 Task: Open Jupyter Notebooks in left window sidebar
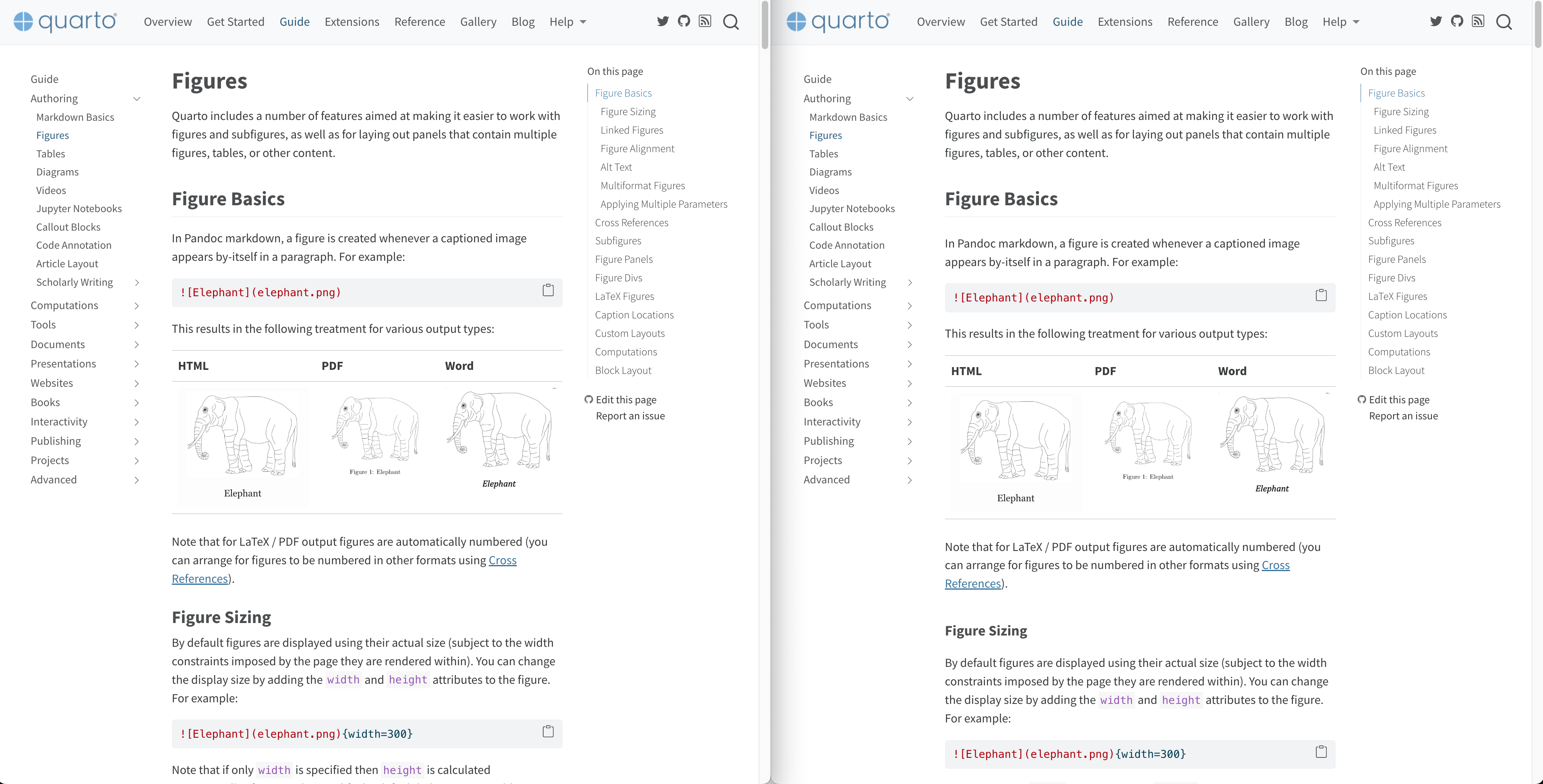pos(79,208)
